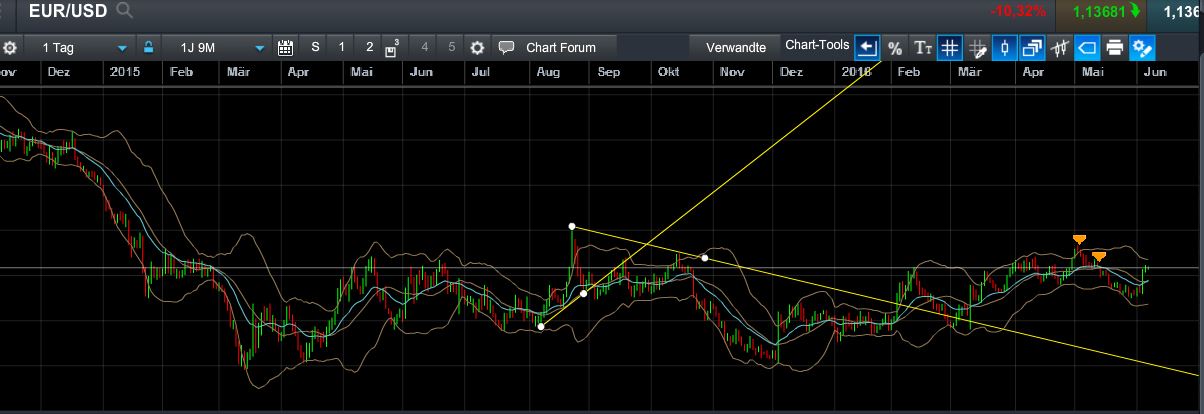Open the Verwandte tab
Image resolution: width=1204 pixels, height=414 pixels.
coord(735,47)
